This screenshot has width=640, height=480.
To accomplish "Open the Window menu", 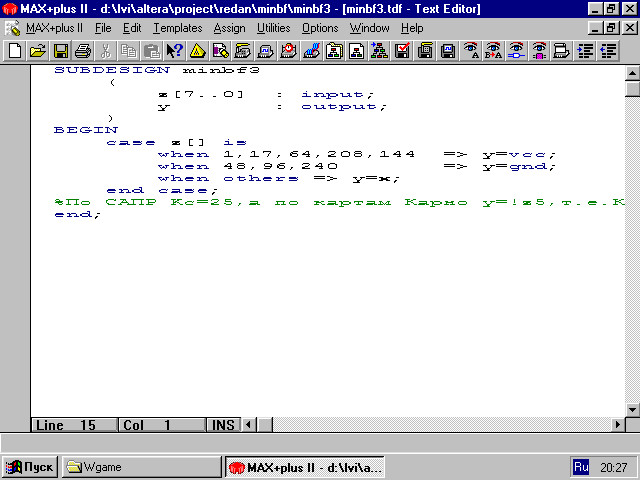I will 369,28.
